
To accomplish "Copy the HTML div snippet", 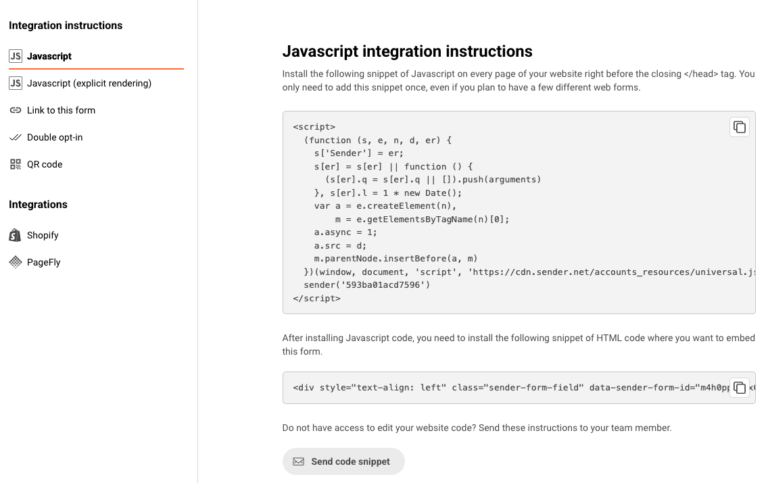I will click(x=739, y=388).
